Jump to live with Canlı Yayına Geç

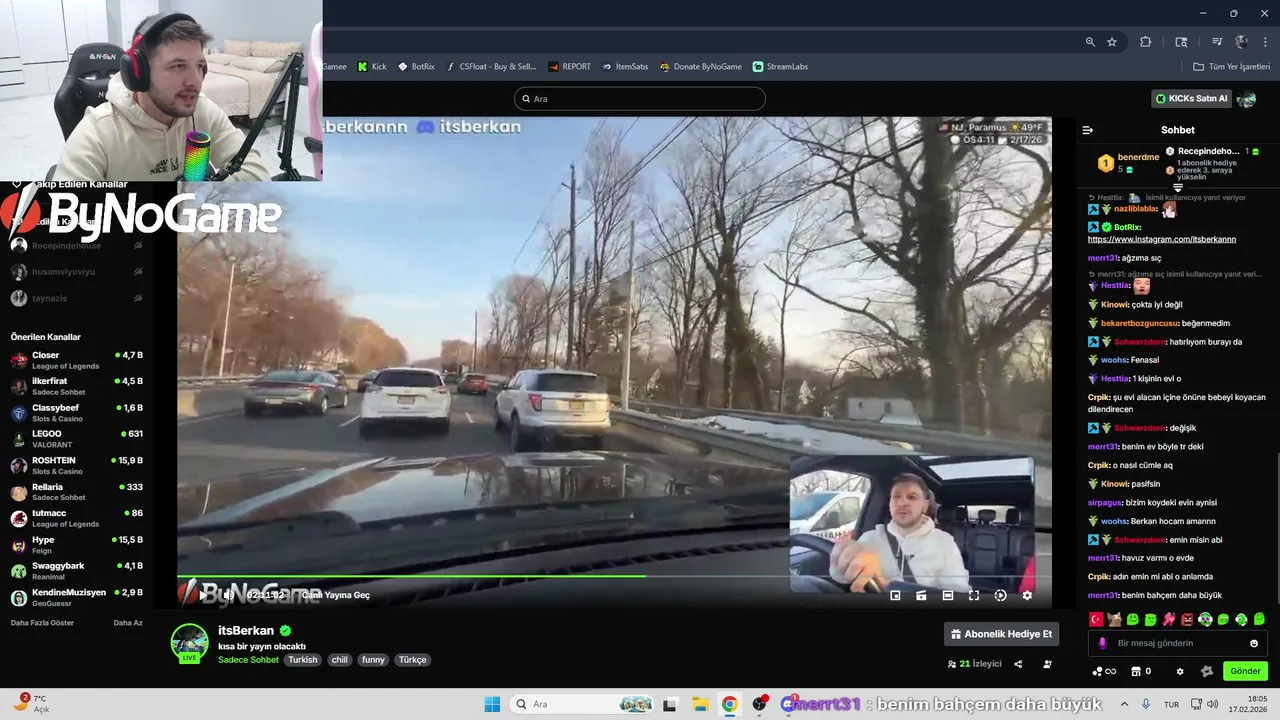tap(336, 595)
